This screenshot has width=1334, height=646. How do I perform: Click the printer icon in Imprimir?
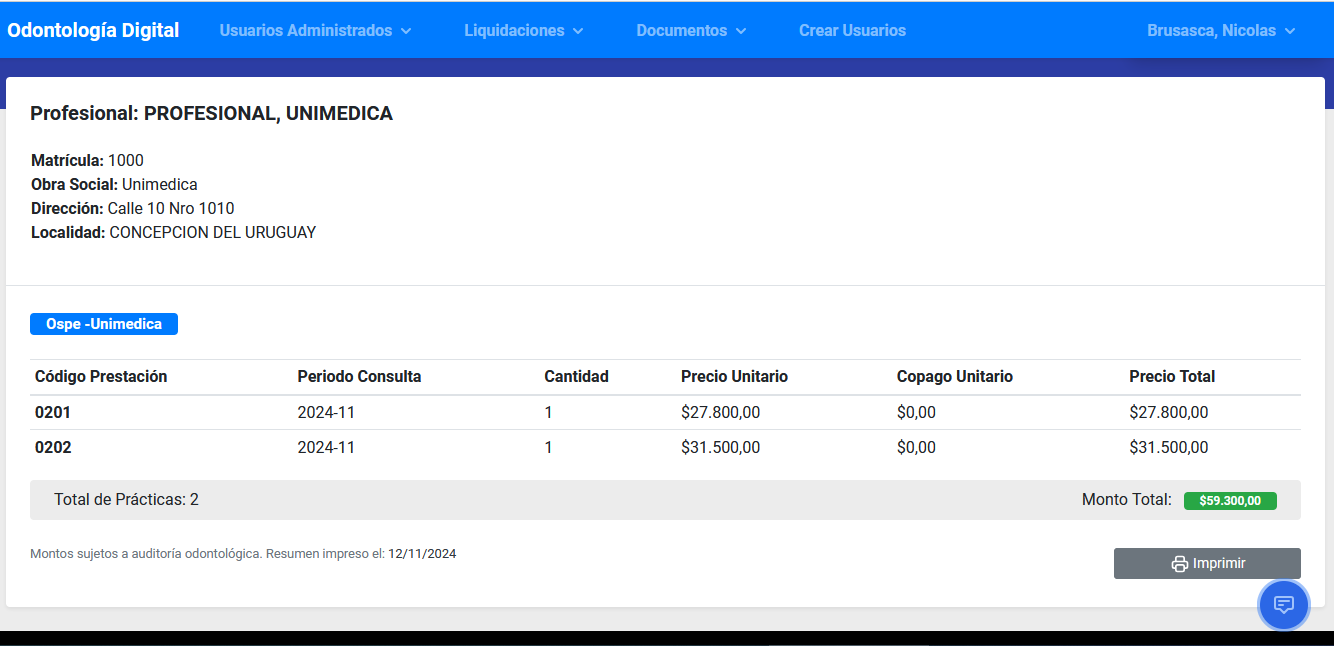point(1179,564)
